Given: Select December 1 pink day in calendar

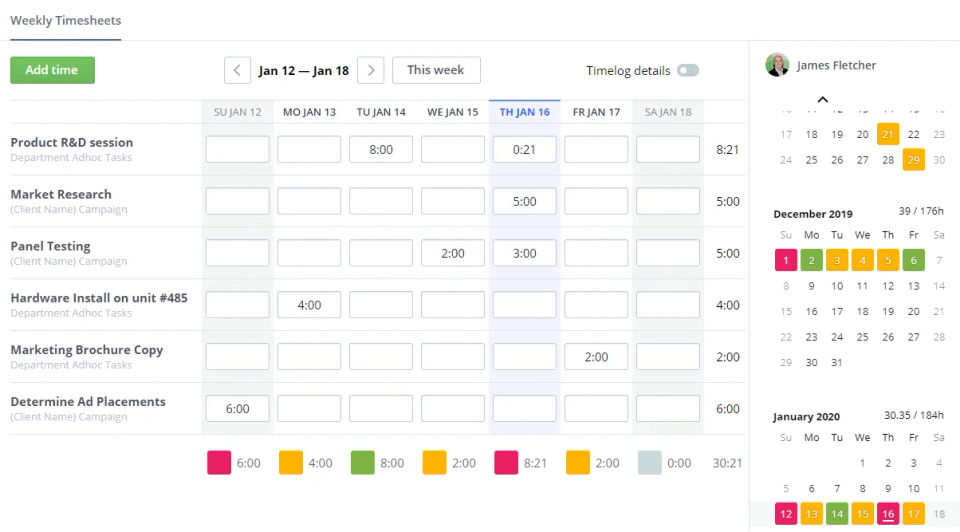Looking at the screenshot, I should click(x=786, y=260).
